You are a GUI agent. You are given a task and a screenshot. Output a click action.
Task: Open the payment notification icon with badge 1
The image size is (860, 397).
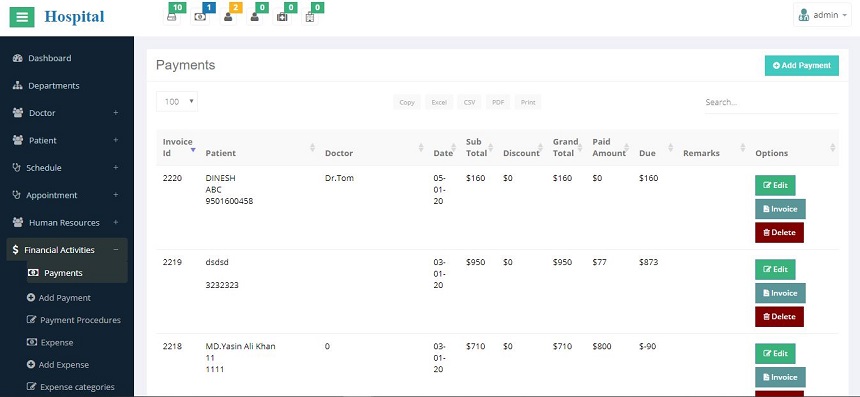point(200,16)
